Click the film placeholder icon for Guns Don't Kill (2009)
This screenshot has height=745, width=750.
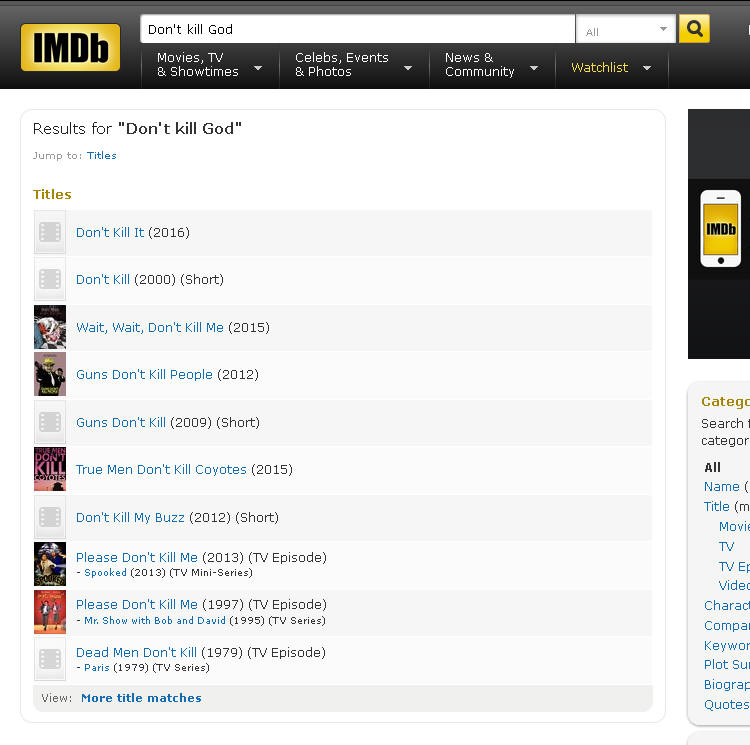[x=50, y=422]
